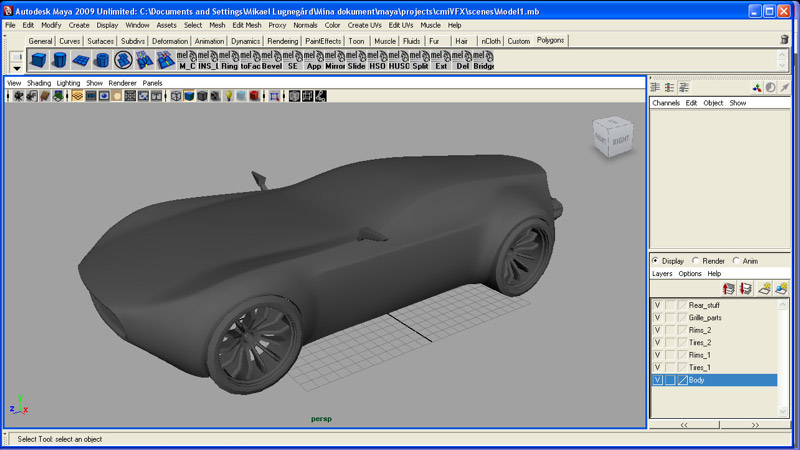The height and width of the screenshot is (450, 800).
Task: Toggle visibility of Grille_parts layer
Action: 657,317
